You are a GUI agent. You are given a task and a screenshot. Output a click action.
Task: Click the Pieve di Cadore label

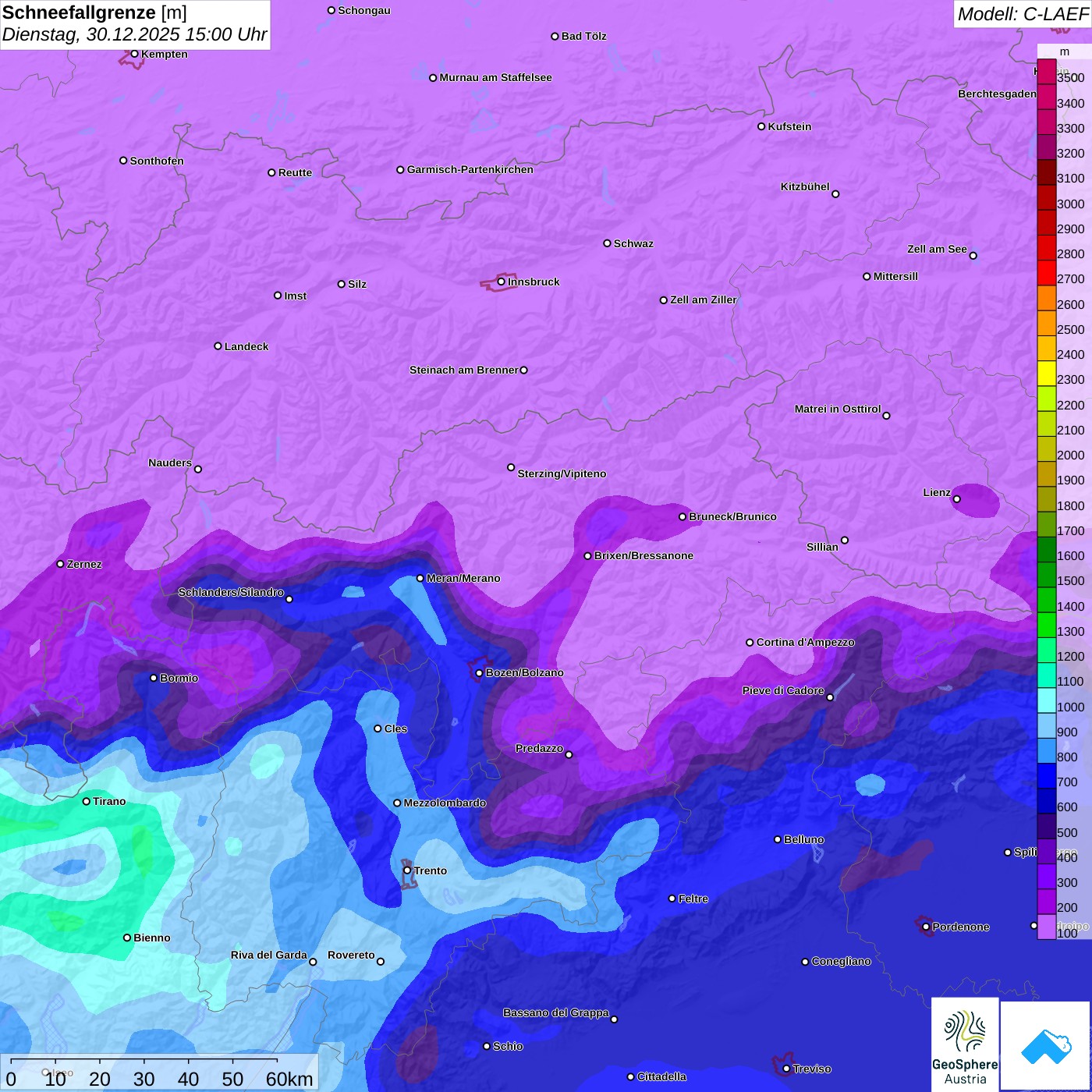783,690
